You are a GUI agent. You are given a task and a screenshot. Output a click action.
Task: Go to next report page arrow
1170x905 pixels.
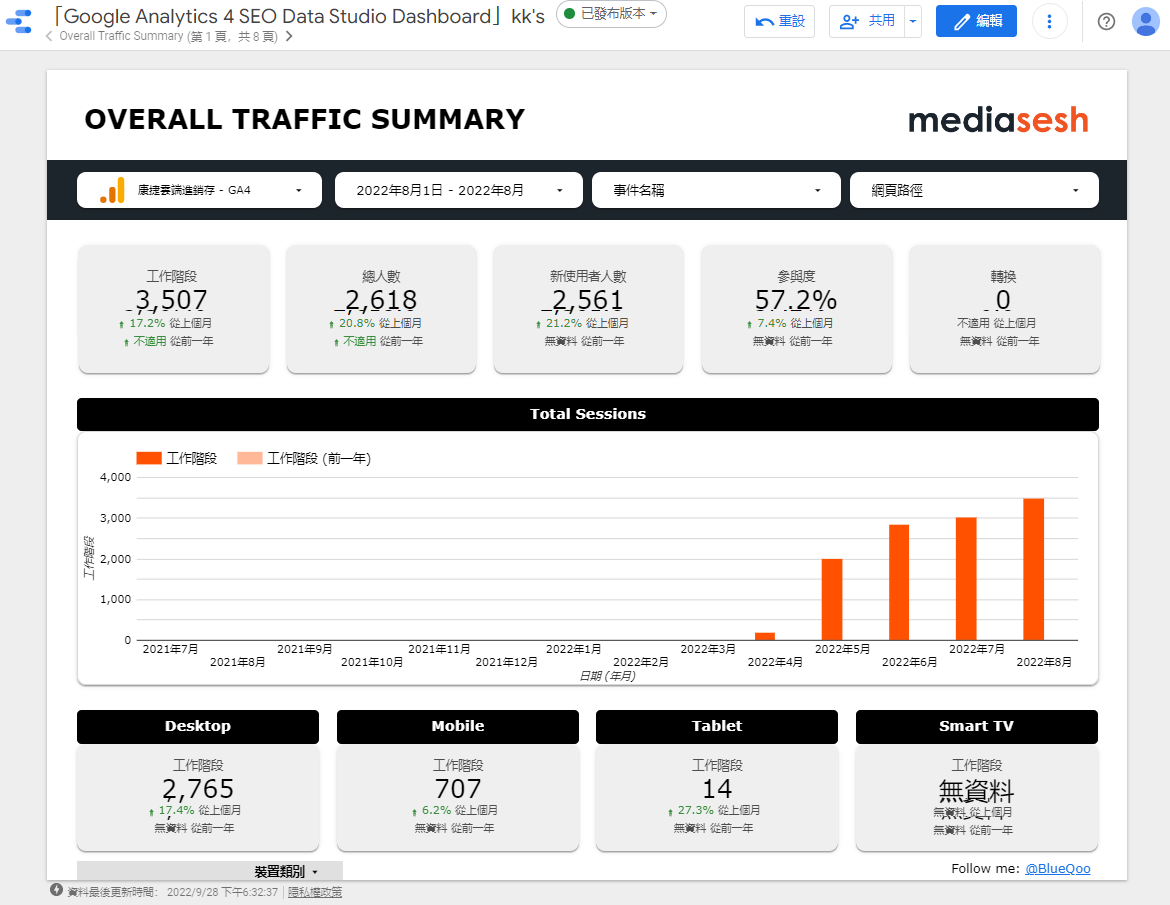(289, 37)
